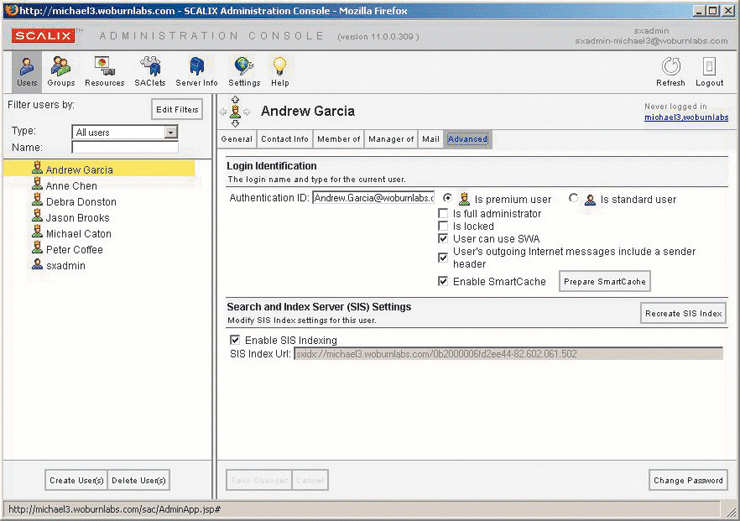Open the michael3.woburnlabs link

click(686, 117)
